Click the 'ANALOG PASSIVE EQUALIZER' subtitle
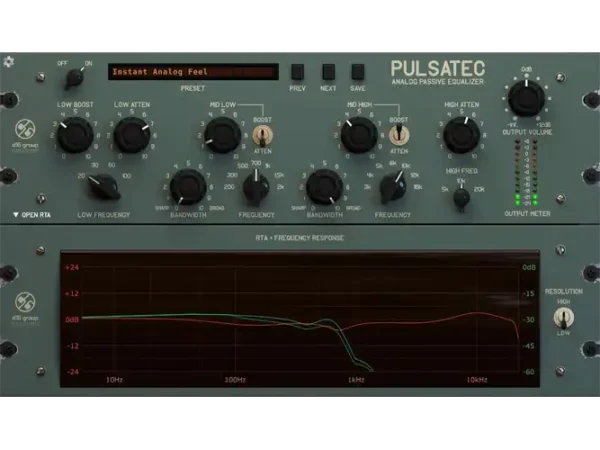The width and height of the screenshot is (600, 450). [438, 82]
